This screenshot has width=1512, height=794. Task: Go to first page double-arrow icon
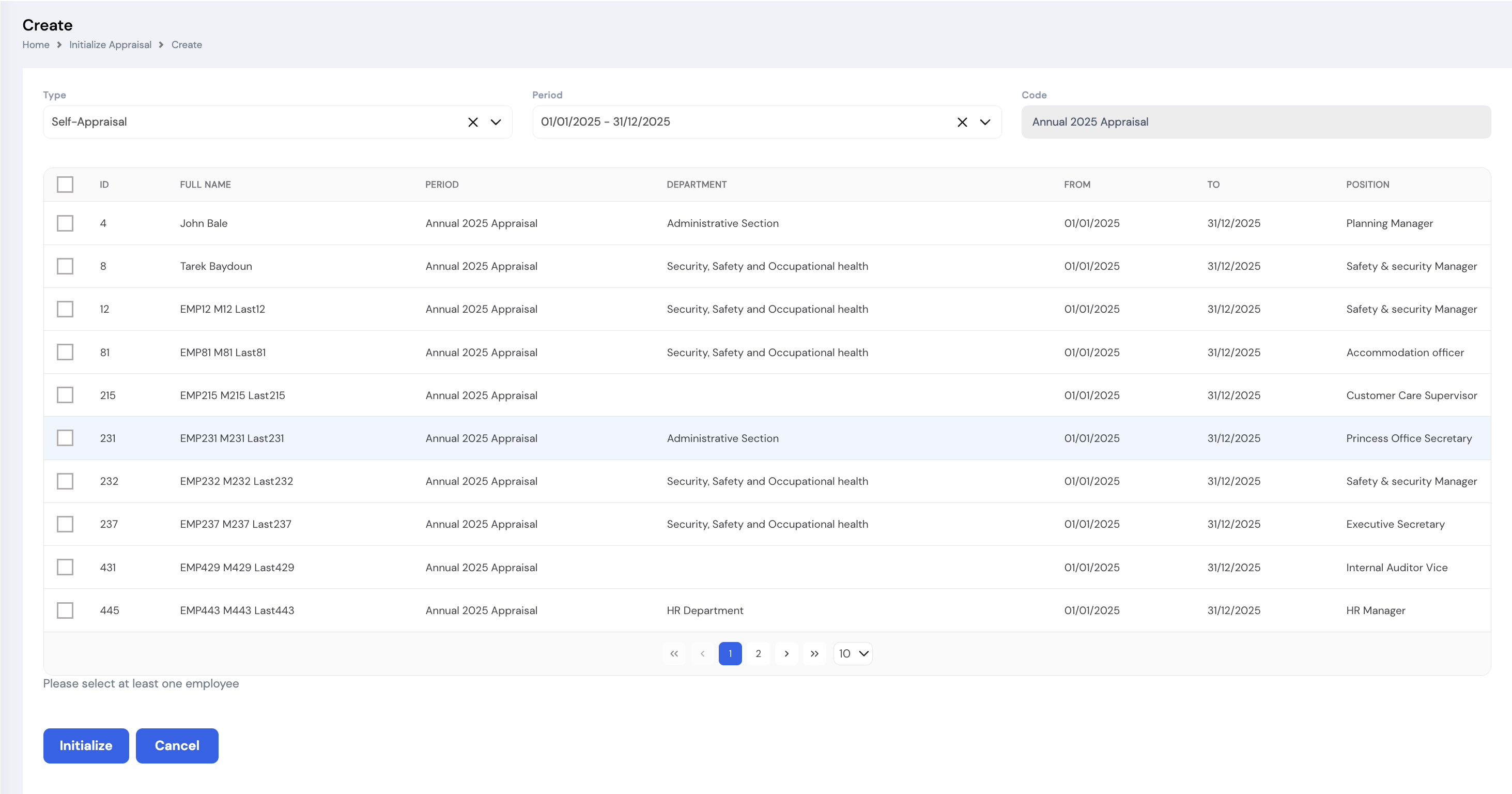tap(674, 653)
